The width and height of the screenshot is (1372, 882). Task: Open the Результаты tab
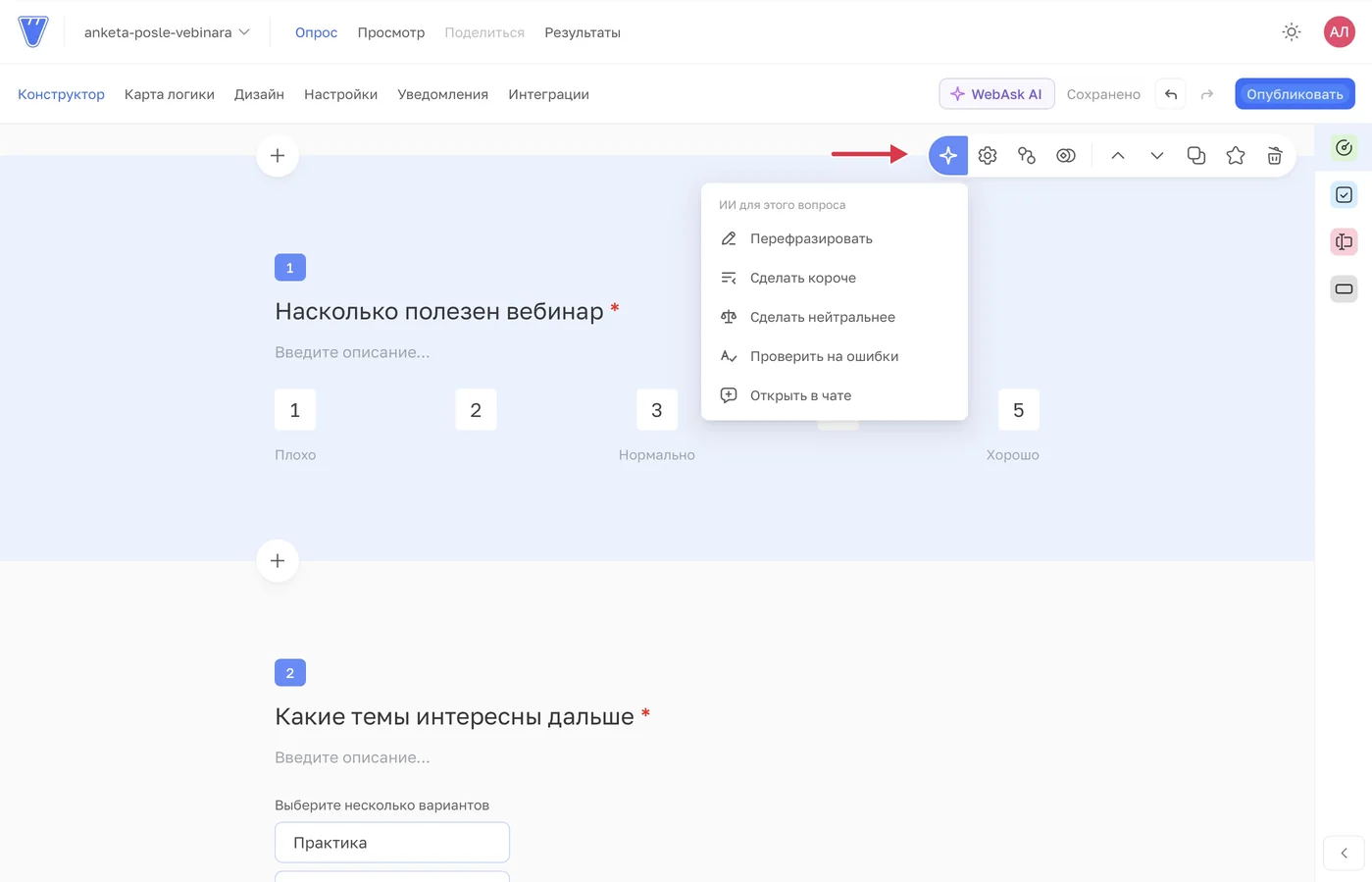tap(583, 32)
